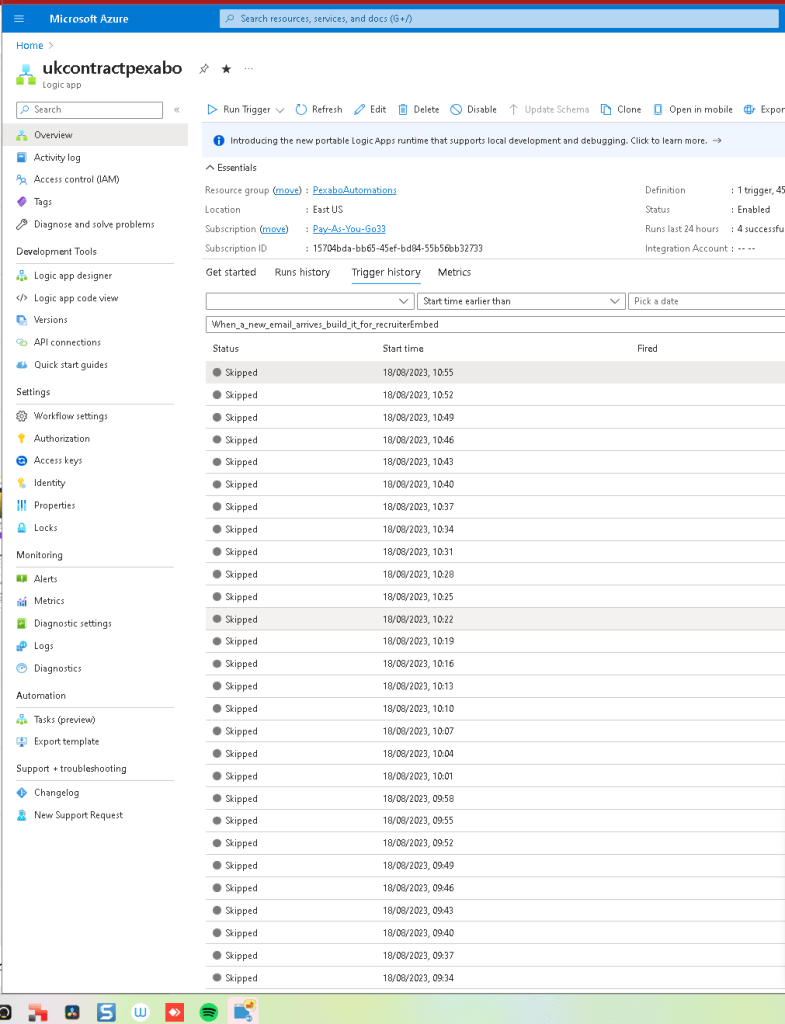Collapse the Essentials section
This screenshot has width=785, height=1024.
click(x=231, y=168)
